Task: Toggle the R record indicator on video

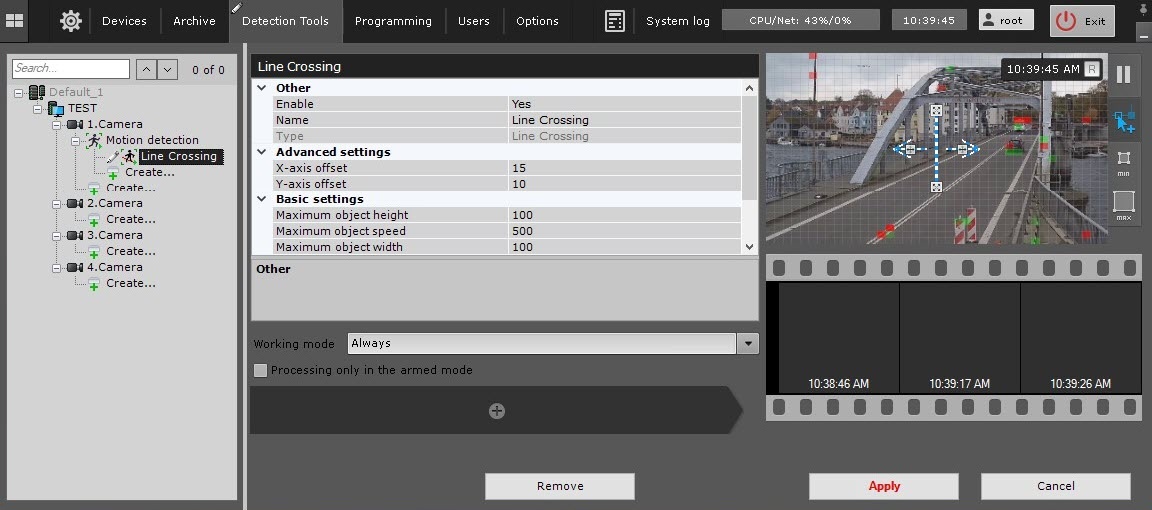Action: point(1091,69)
